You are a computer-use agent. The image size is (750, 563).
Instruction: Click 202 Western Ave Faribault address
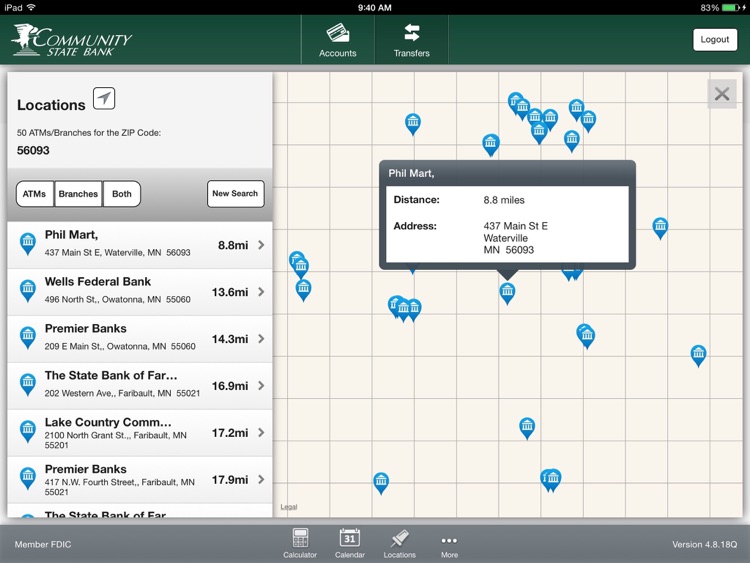click(122, 393)
